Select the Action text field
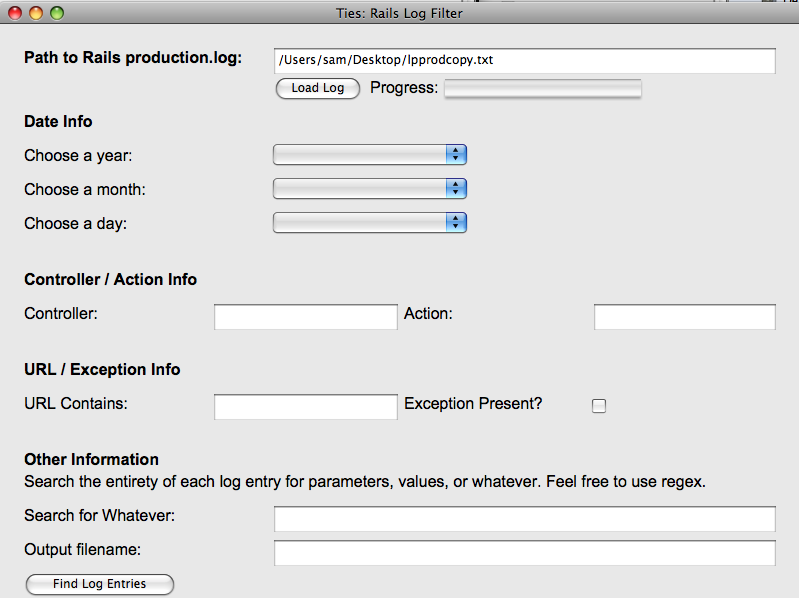 tap(684, 317)
